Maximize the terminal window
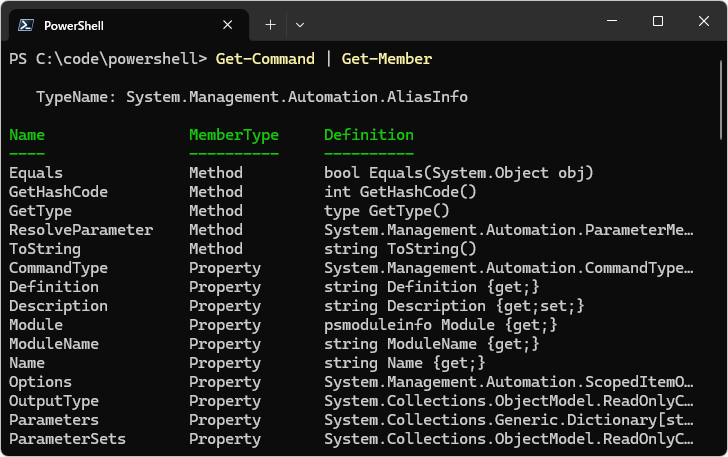This screenshot has width=728, height=457. [657, 22]
